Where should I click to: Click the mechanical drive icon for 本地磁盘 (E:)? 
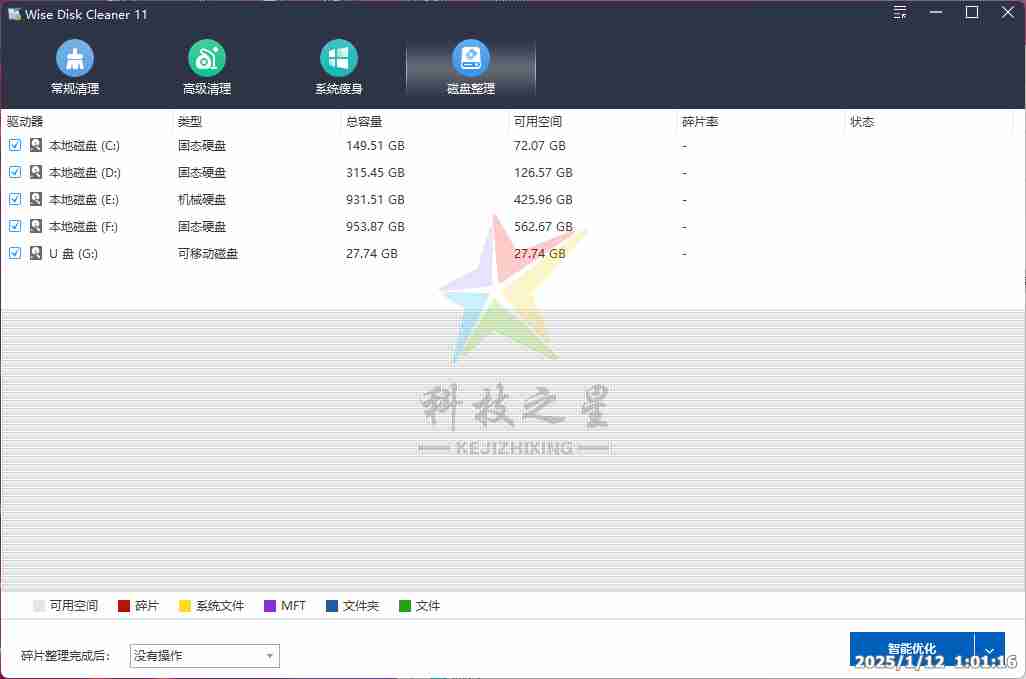click(x=35, y=199)
